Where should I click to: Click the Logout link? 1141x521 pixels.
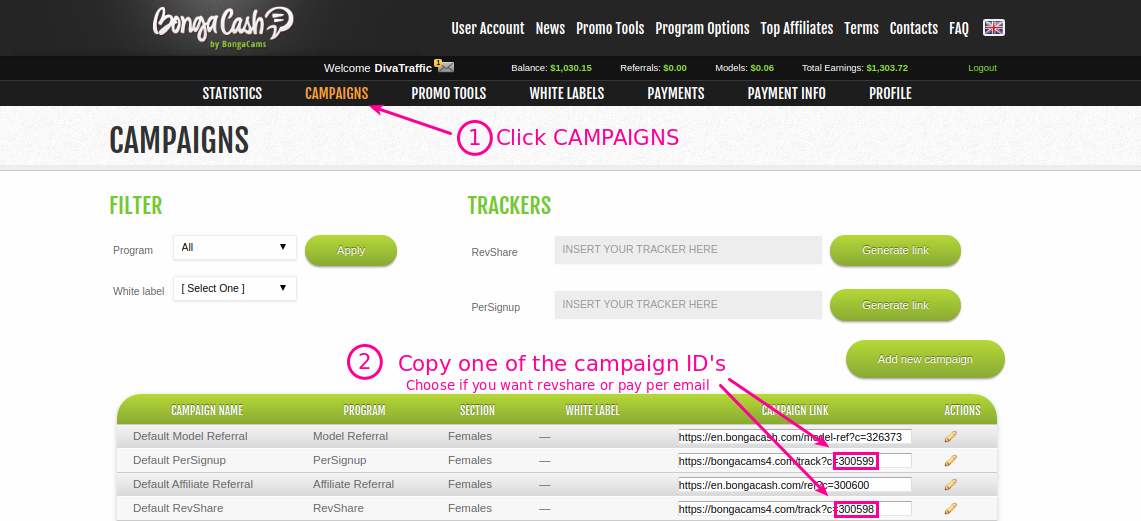click(x=982, y=68)
